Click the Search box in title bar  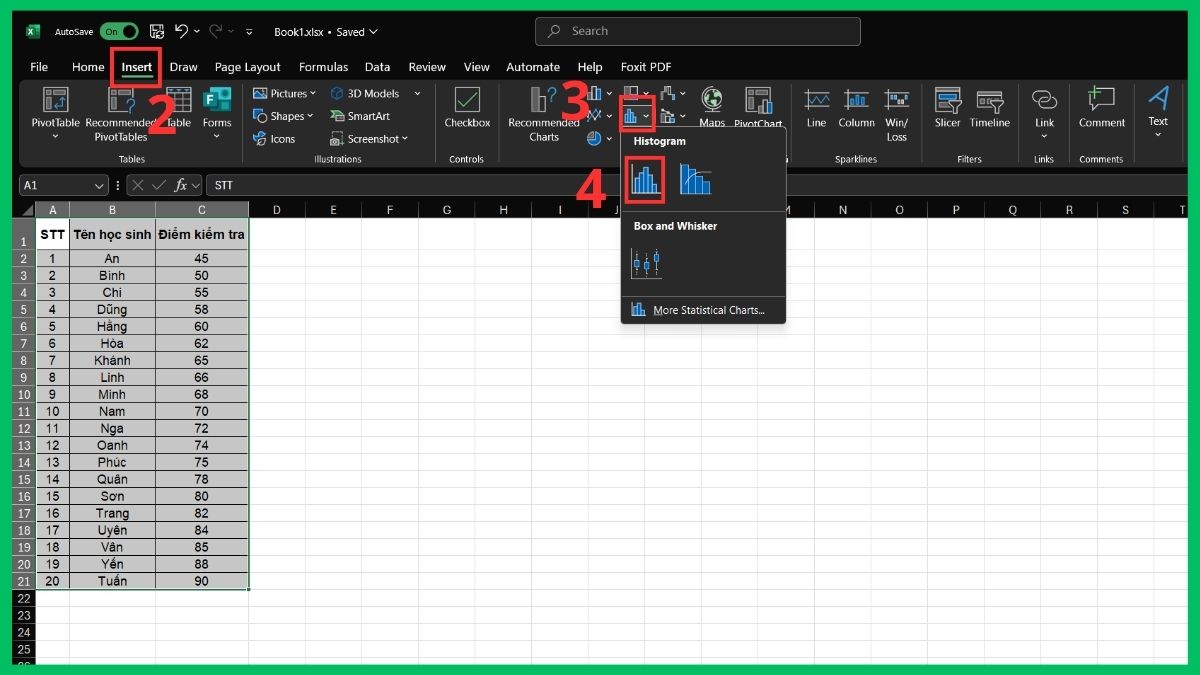pyautogui.click(x=697, y=32)
